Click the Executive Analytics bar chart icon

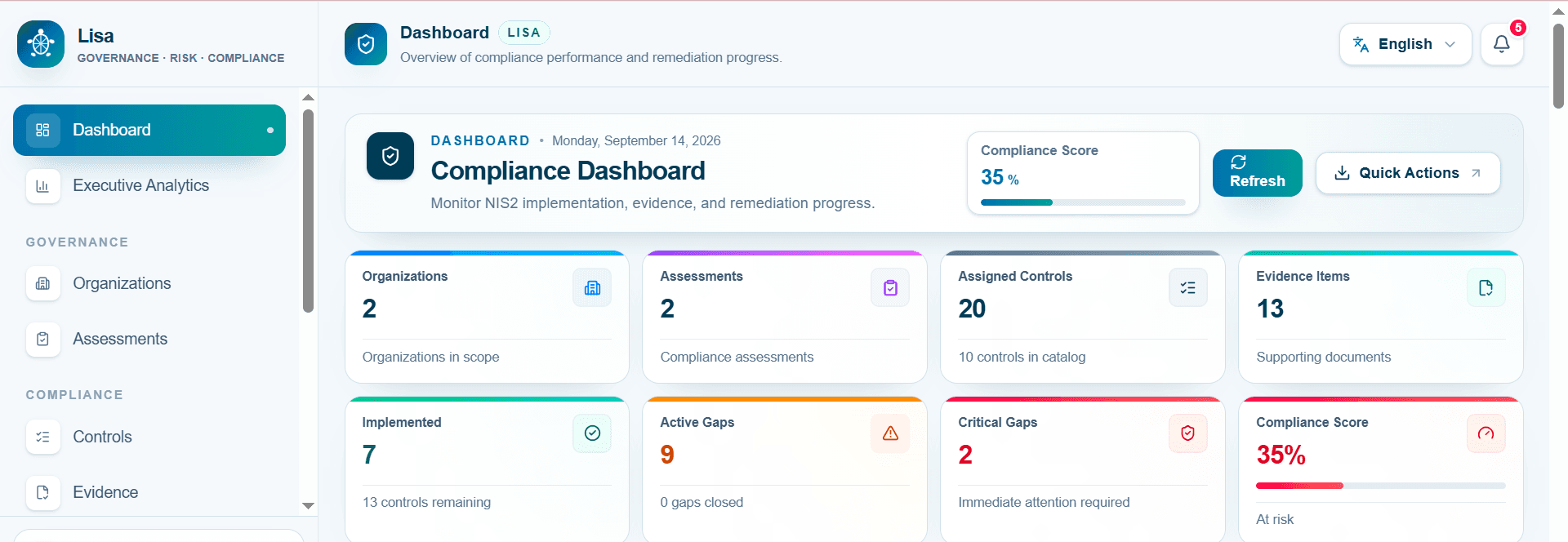[43, 185]
